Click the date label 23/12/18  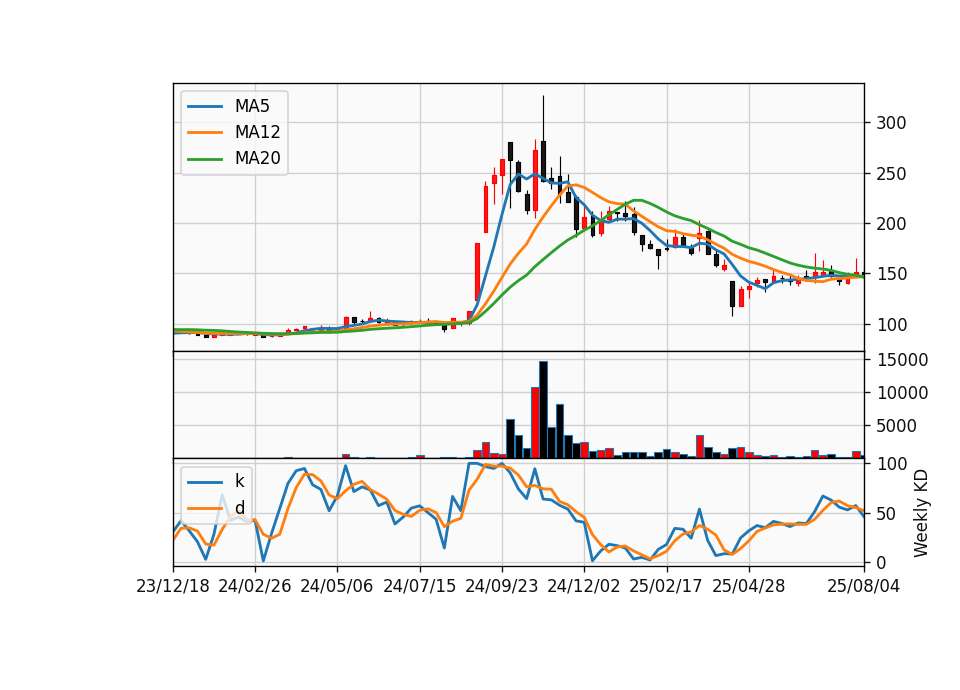[x=173, y=586]
